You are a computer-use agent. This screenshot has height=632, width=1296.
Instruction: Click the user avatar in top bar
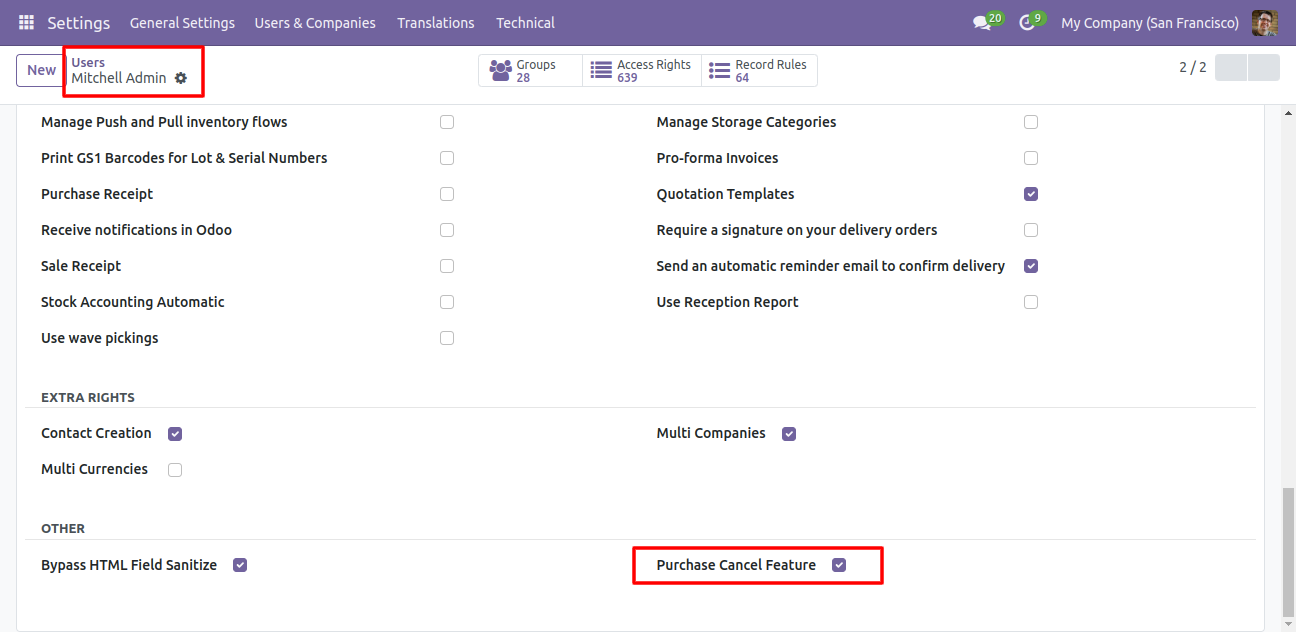point(1264,22)
